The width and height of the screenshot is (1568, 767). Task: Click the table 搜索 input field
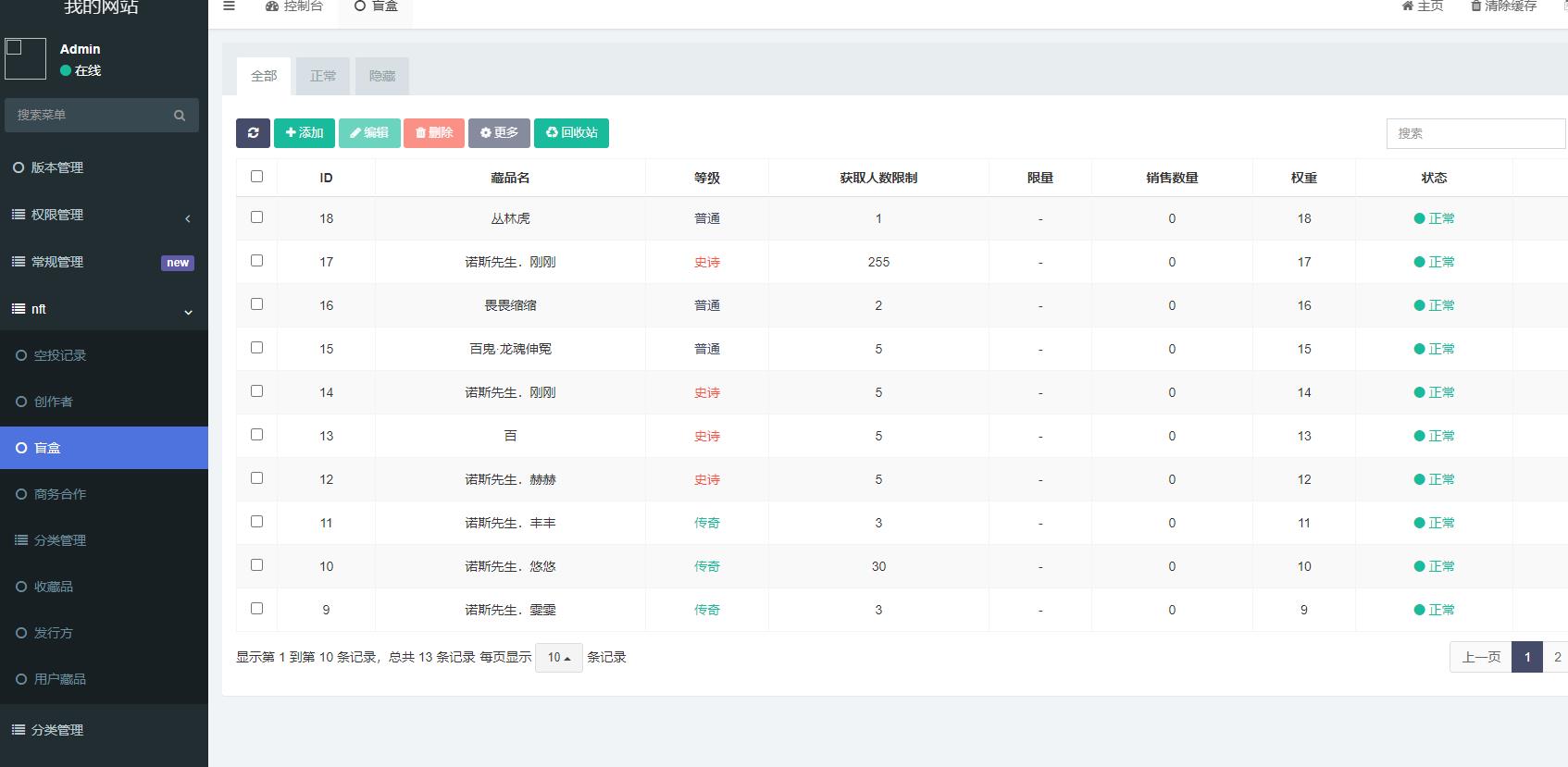pos(1475,134)
